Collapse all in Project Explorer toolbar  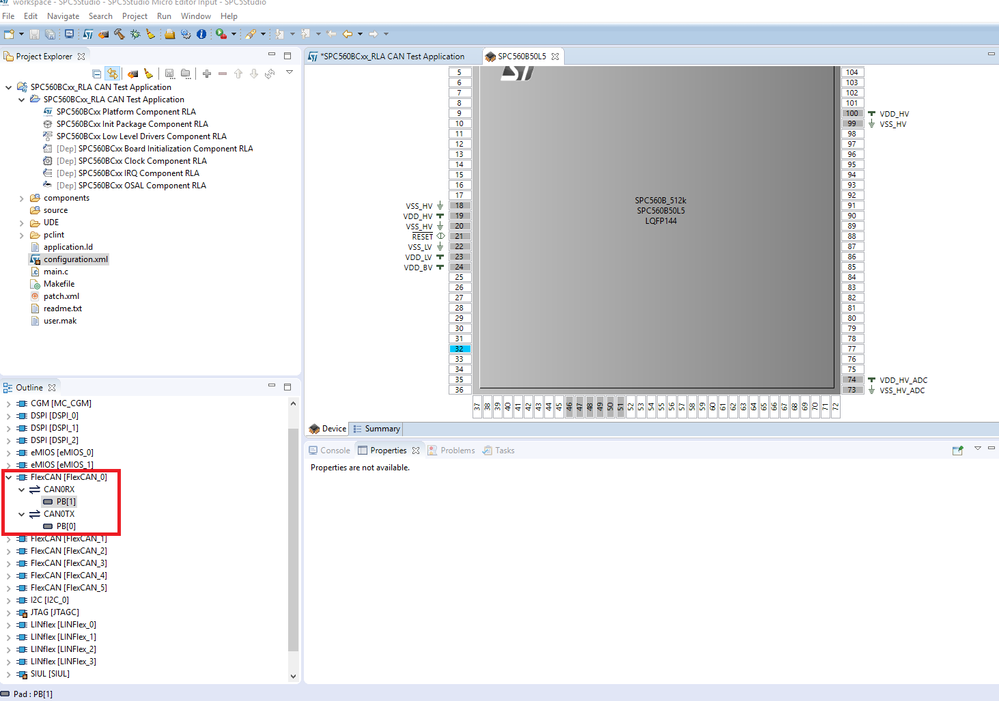coord(97,74)
